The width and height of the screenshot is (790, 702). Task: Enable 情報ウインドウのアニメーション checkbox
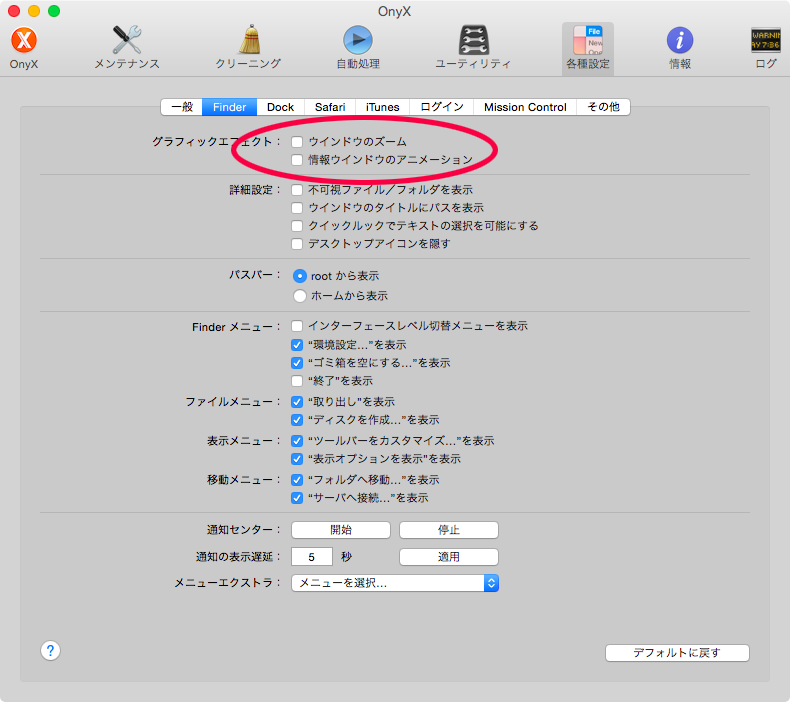297,160
